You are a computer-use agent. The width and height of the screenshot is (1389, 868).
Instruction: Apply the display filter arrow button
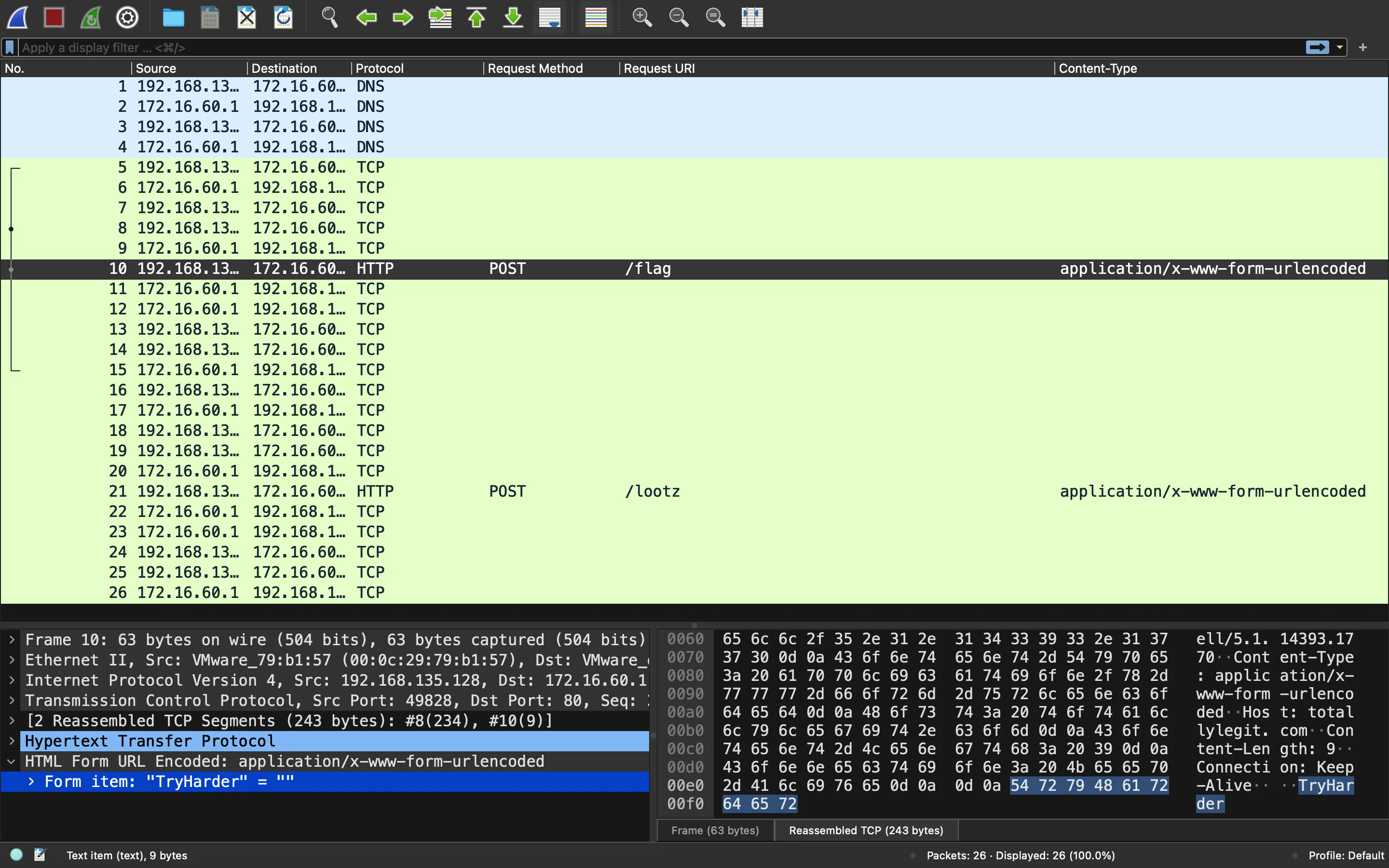tap(1317, 47)
